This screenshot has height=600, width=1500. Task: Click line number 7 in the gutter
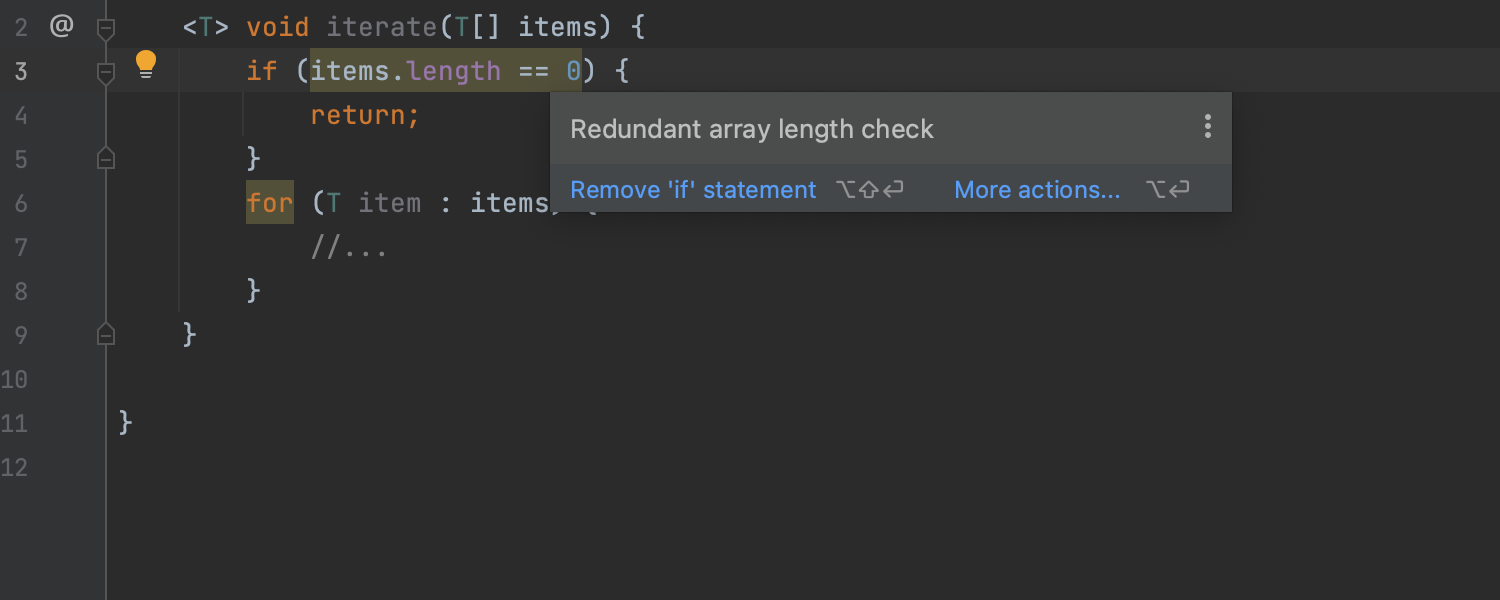[x=19, y=247]
